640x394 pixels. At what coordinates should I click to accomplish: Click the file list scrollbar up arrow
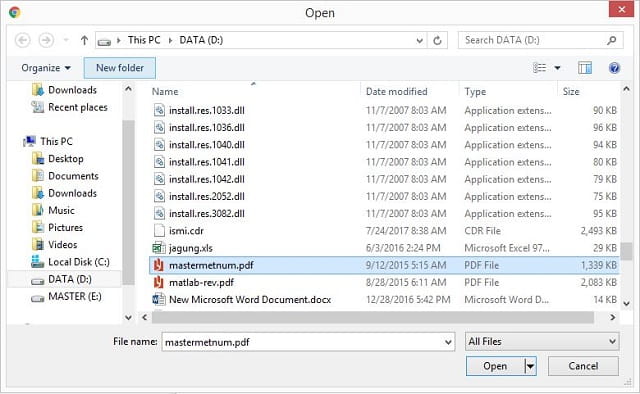[x=627, y=89]
